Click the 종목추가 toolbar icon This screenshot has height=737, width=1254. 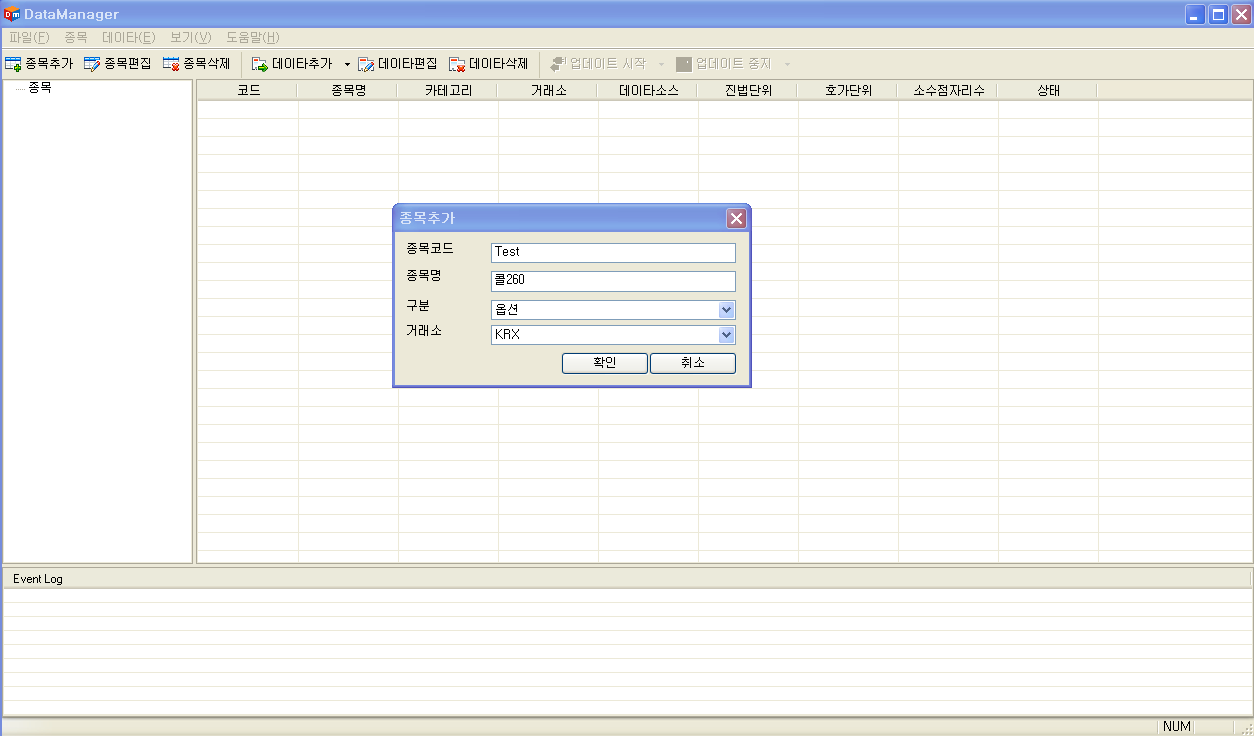[13, 64]
